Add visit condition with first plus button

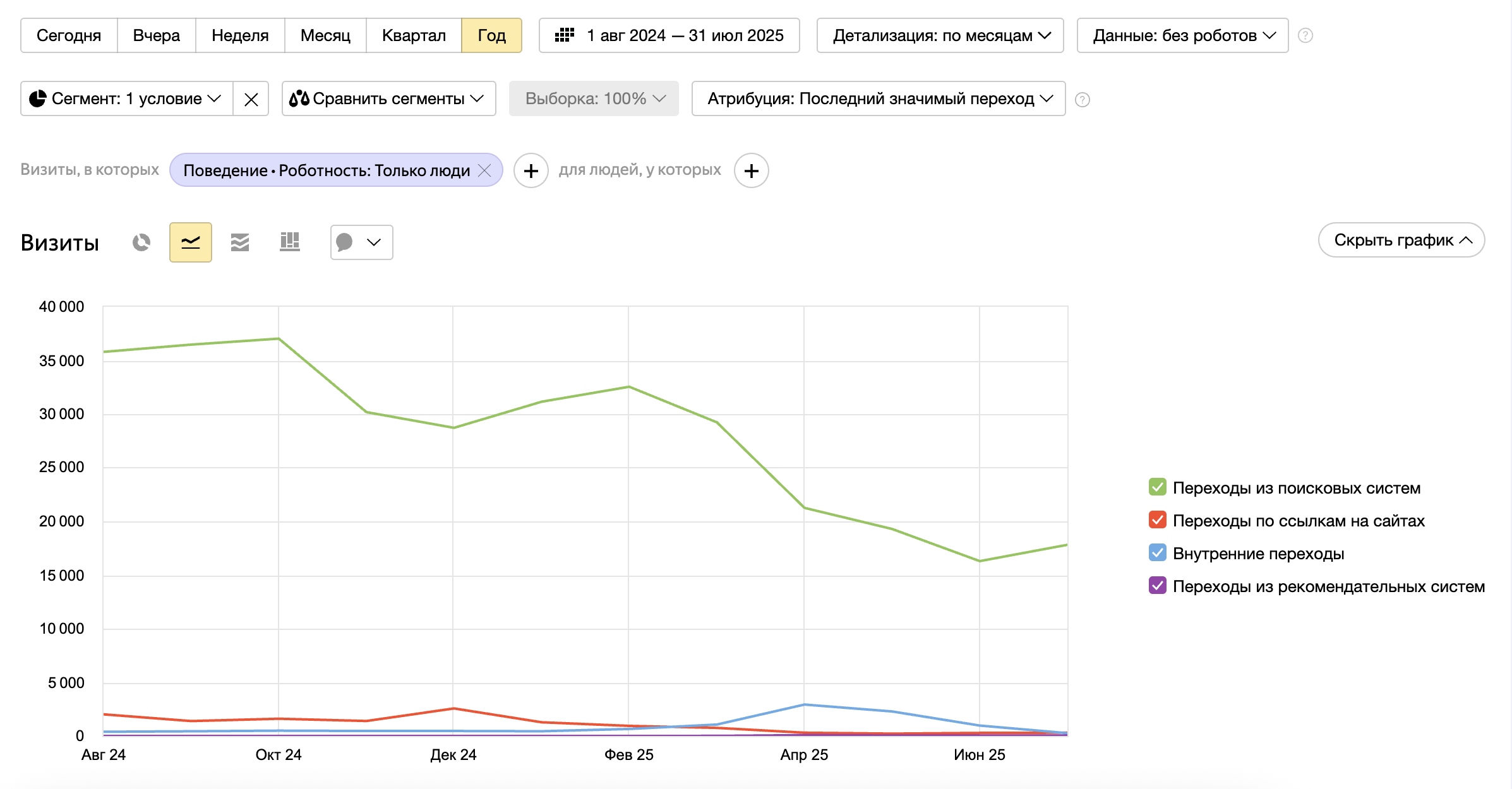[x=531, y=170]
